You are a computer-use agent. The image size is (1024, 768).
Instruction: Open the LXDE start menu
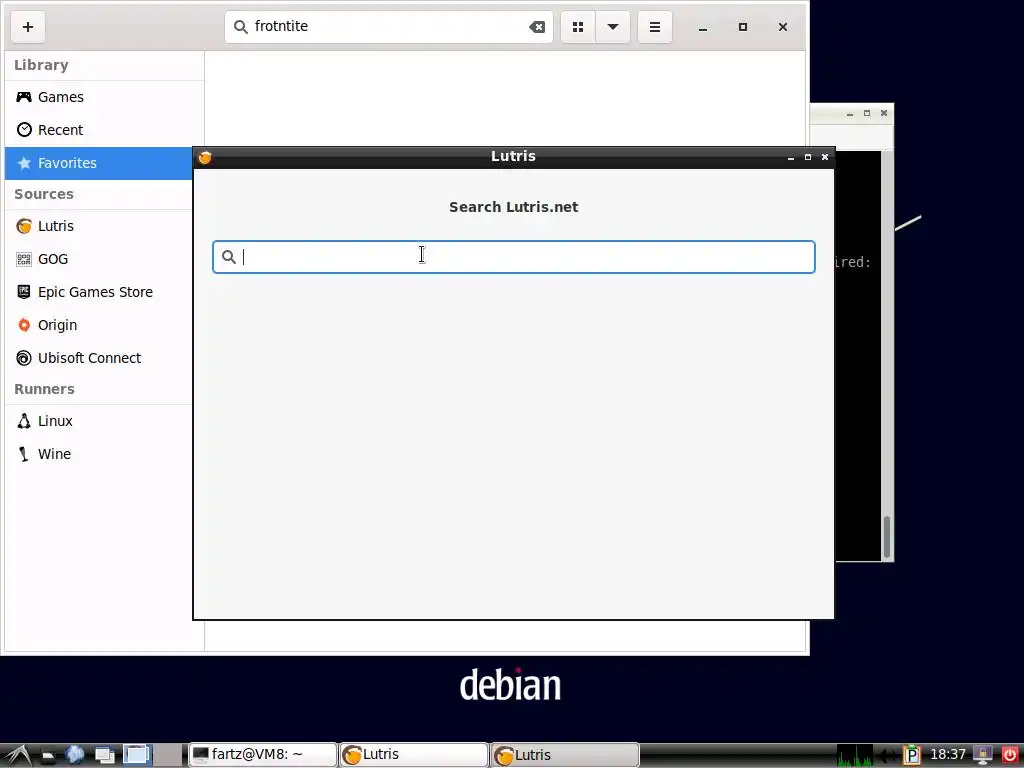(18, 755)
